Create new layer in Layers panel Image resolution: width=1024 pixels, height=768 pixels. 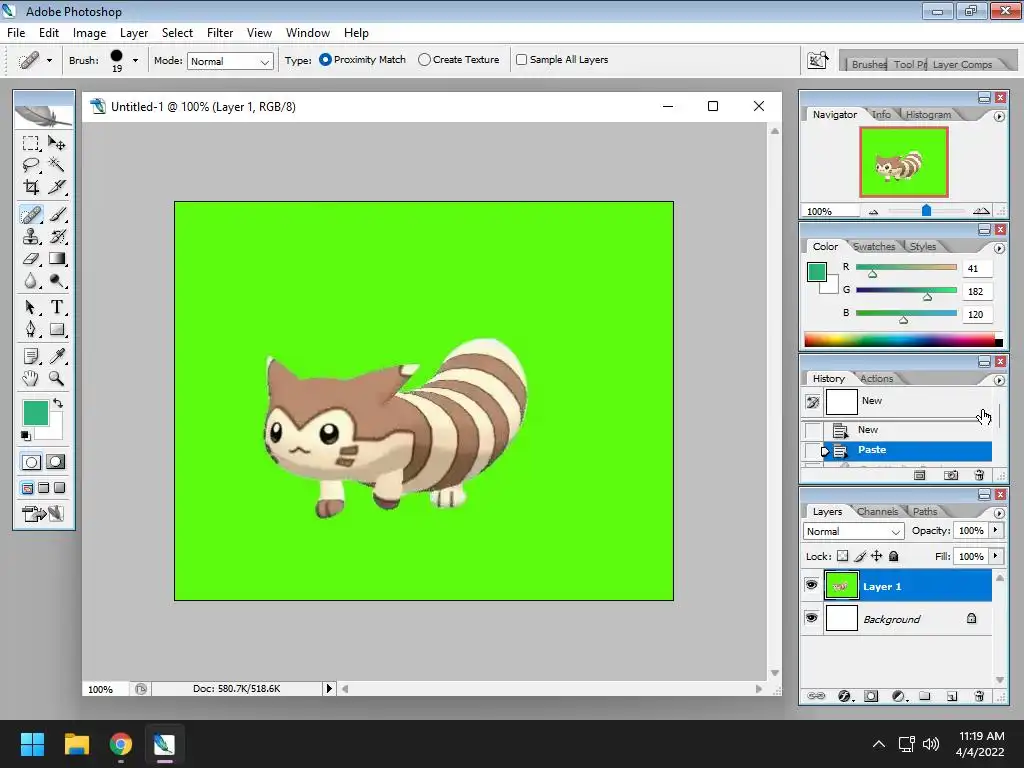[x=952, y=696]
